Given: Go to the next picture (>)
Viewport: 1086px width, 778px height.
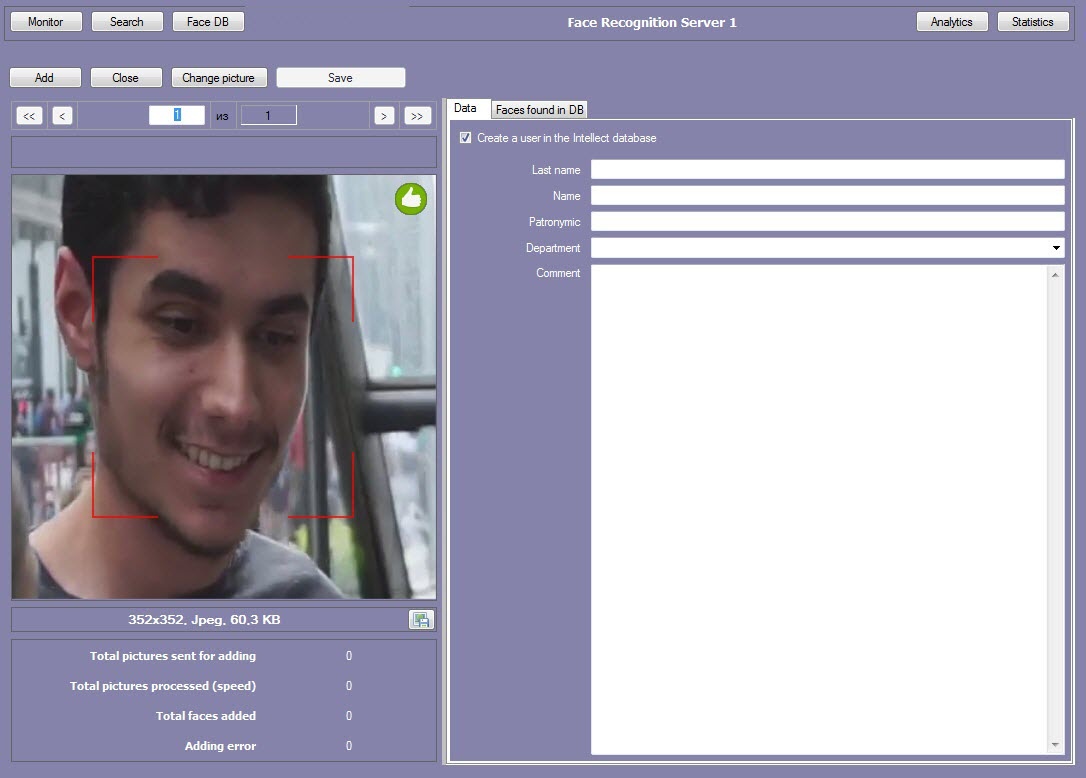Looking at the screenshot, I should [x=384, y=116].
